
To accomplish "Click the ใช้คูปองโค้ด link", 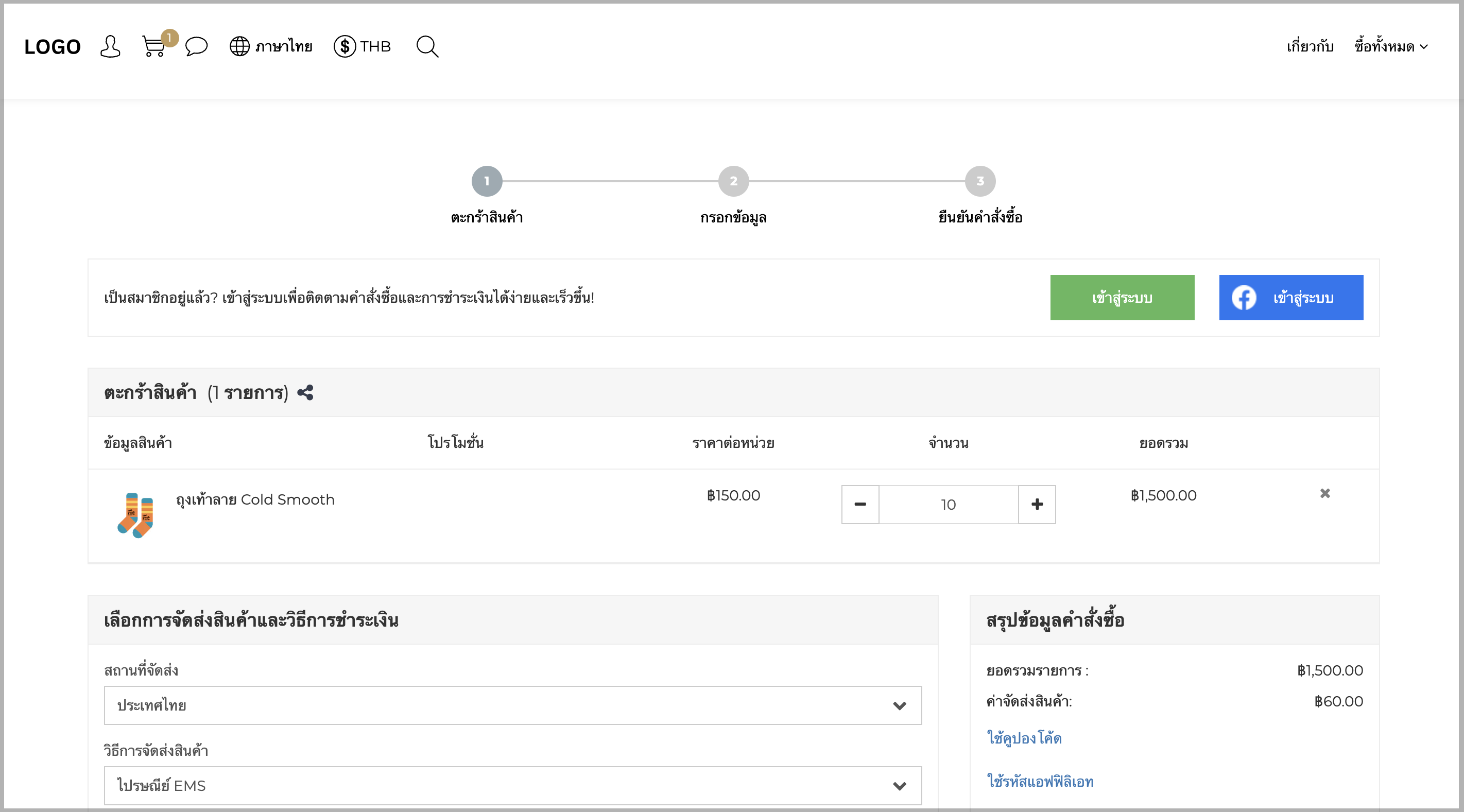I will (1024, 737).
